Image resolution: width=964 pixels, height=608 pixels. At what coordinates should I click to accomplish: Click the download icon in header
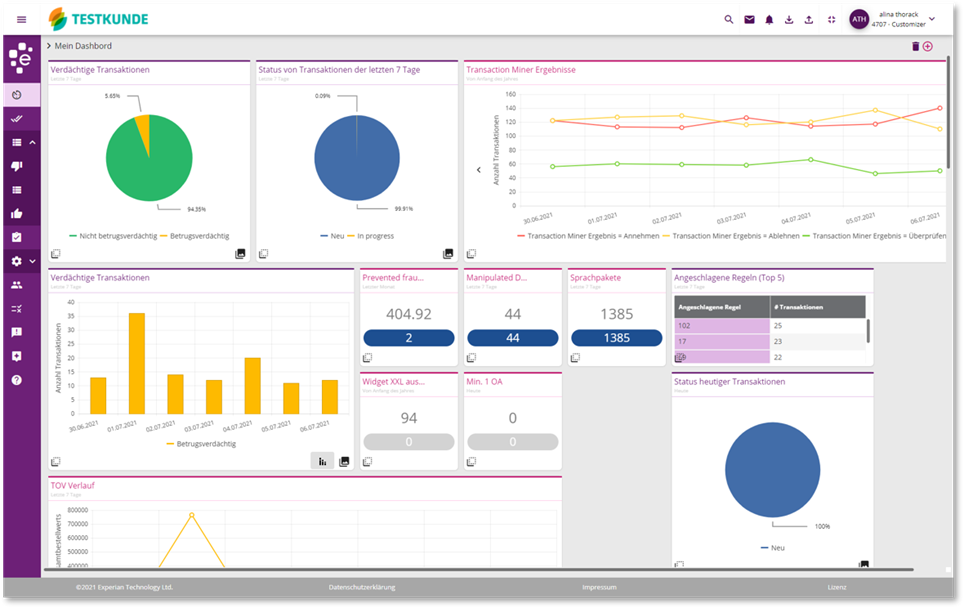point(789,20)
